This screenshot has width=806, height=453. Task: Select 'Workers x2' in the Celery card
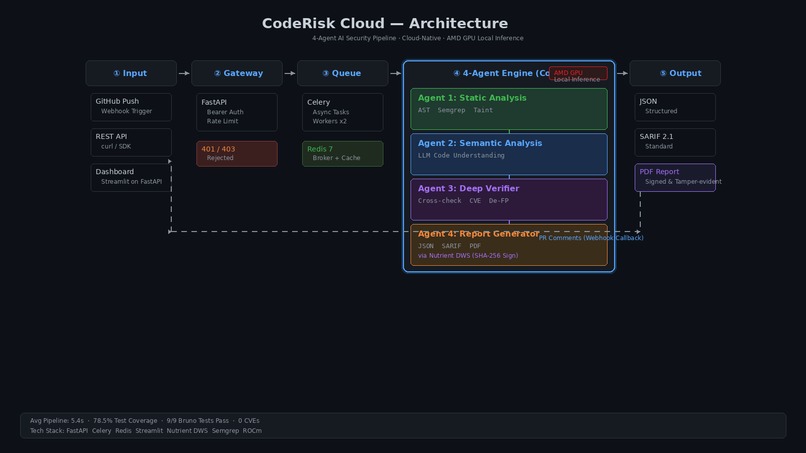tap(329, 121)
